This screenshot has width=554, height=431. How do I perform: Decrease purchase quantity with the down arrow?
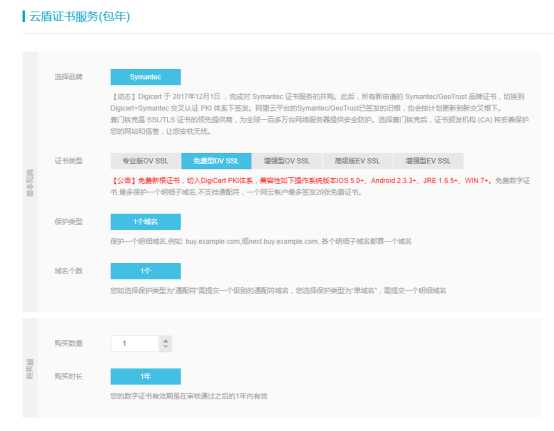pos(165,347)
